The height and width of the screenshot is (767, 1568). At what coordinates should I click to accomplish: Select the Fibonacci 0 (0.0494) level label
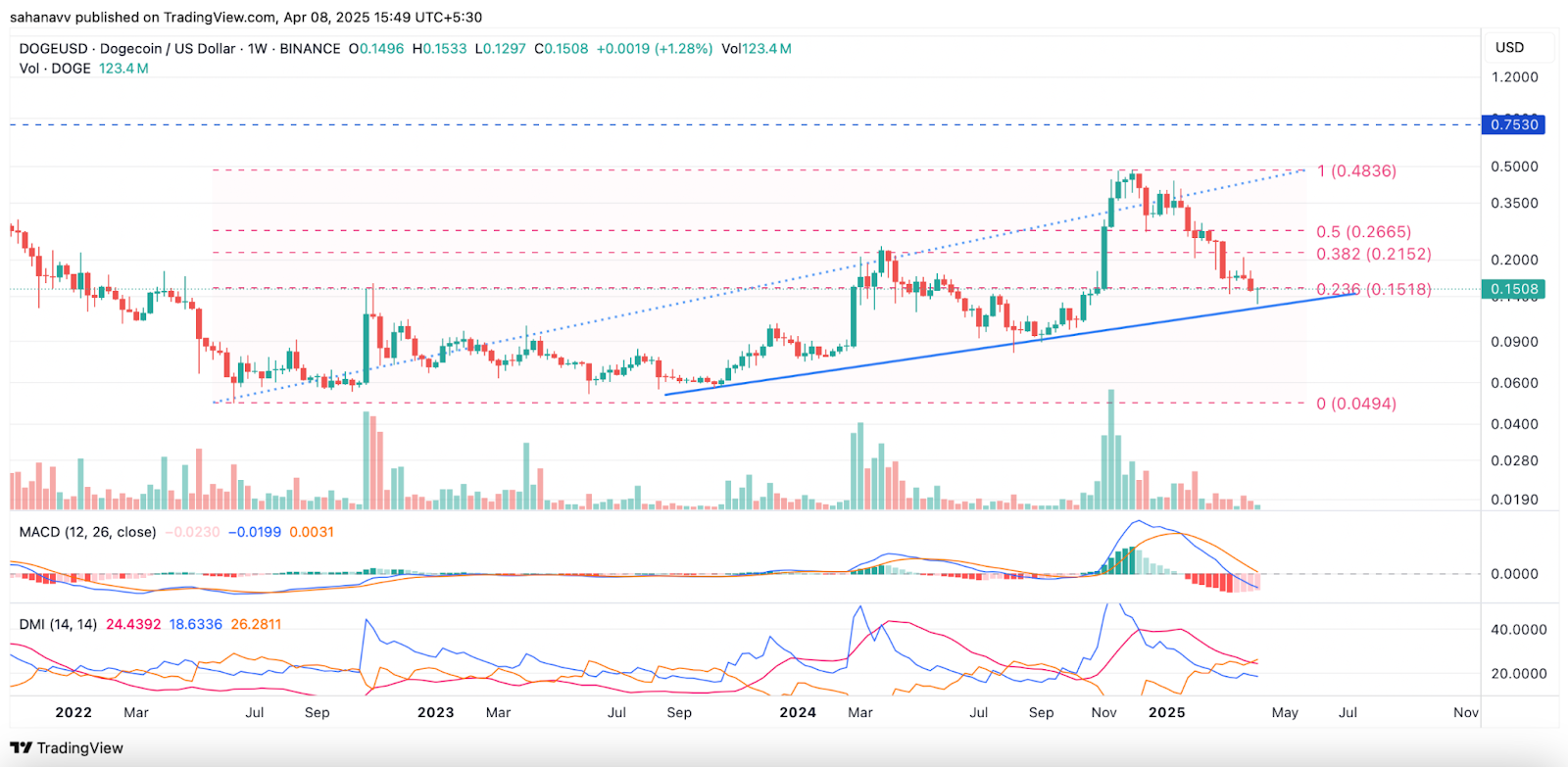pos(1356,404)
